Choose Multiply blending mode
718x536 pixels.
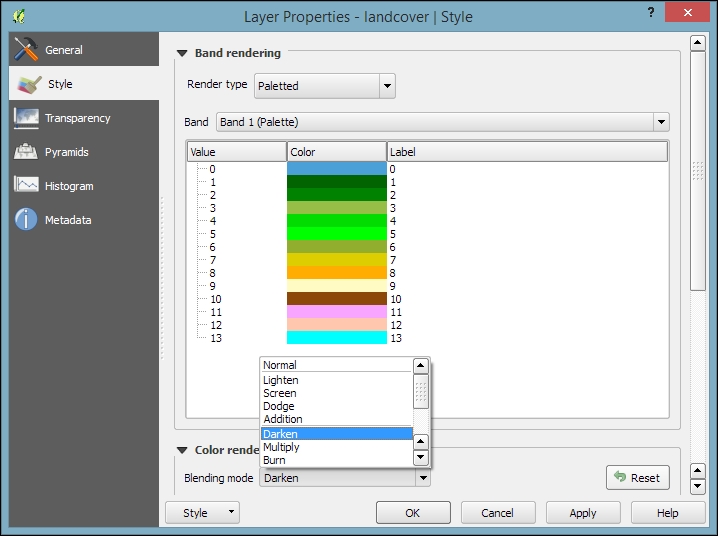[337, 447]
